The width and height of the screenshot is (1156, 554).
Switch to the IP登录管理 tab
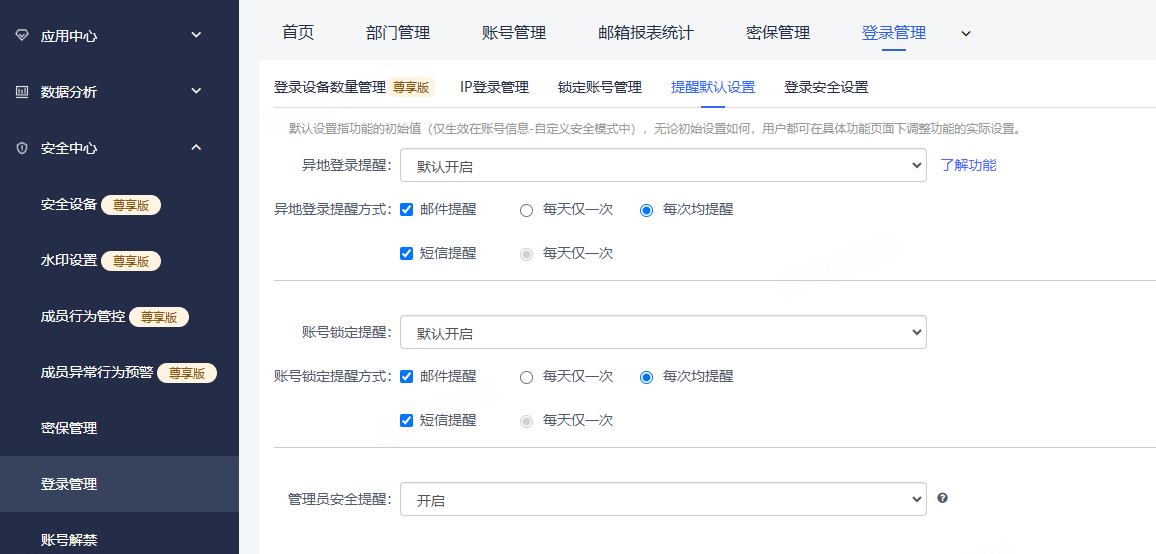pos(495,87)
